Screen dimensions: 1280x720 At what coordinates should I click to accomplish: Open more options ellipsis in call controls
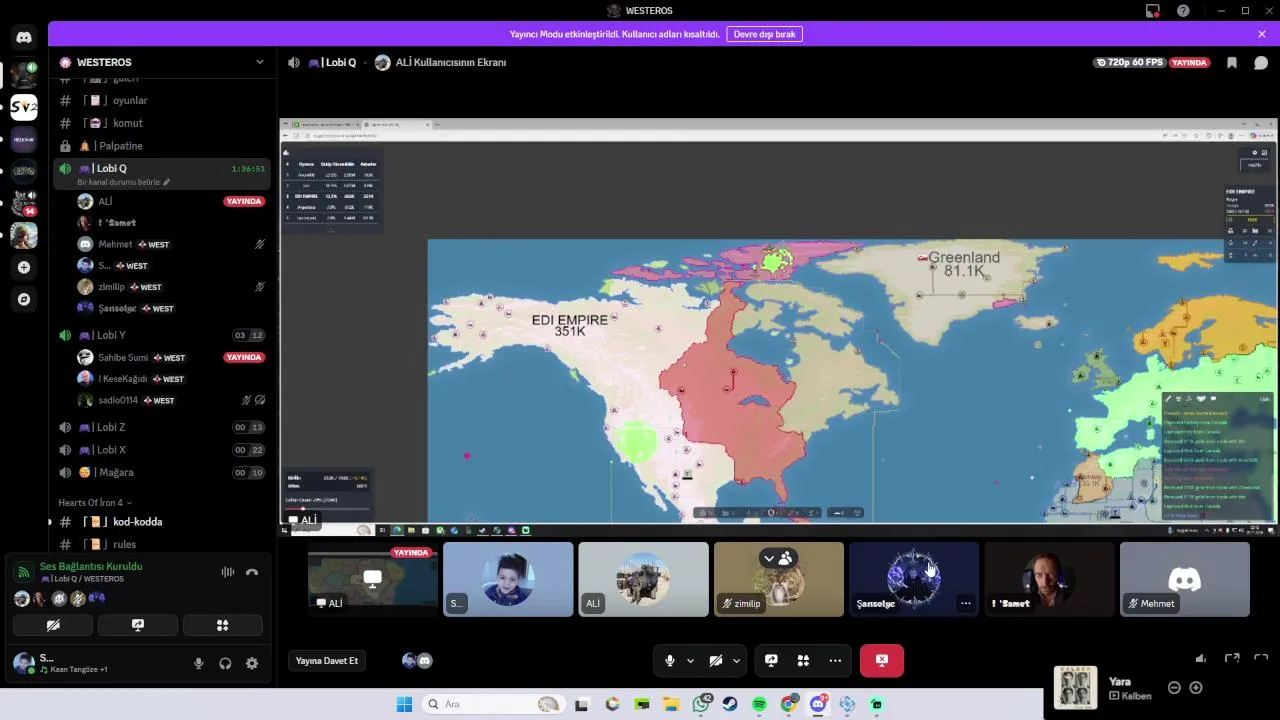click(835, 660)
